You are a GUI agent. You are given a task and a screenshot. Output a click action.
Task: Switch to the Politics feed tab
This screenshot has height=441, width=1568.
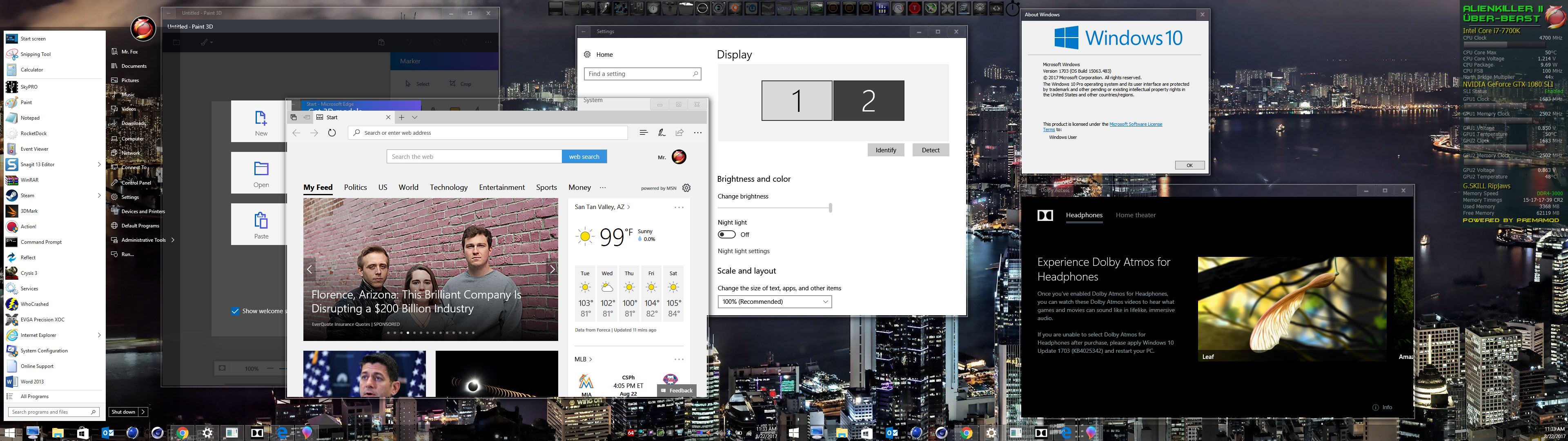click(x=356, y=187)
